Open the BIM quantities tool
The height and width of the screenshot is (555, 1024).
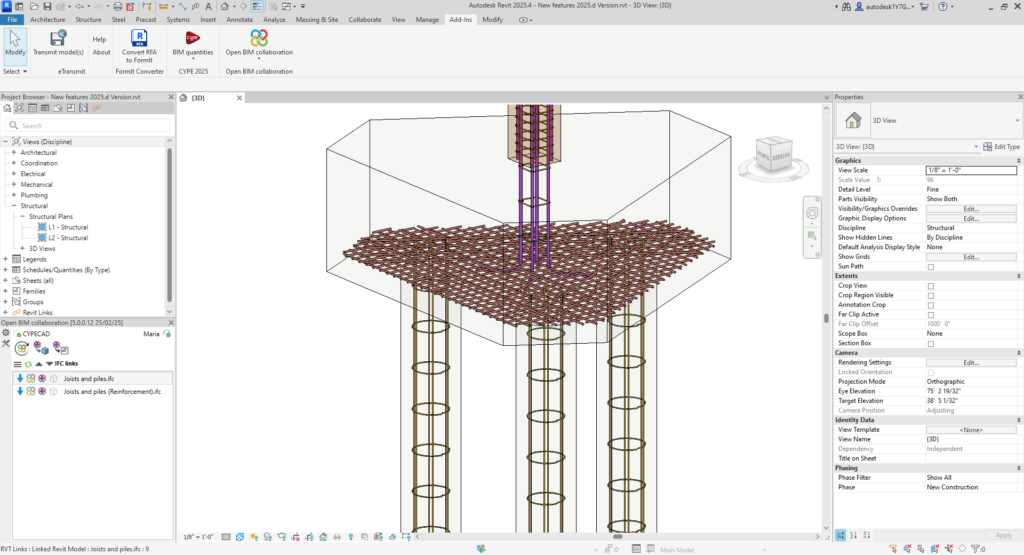tap(192, 38)
